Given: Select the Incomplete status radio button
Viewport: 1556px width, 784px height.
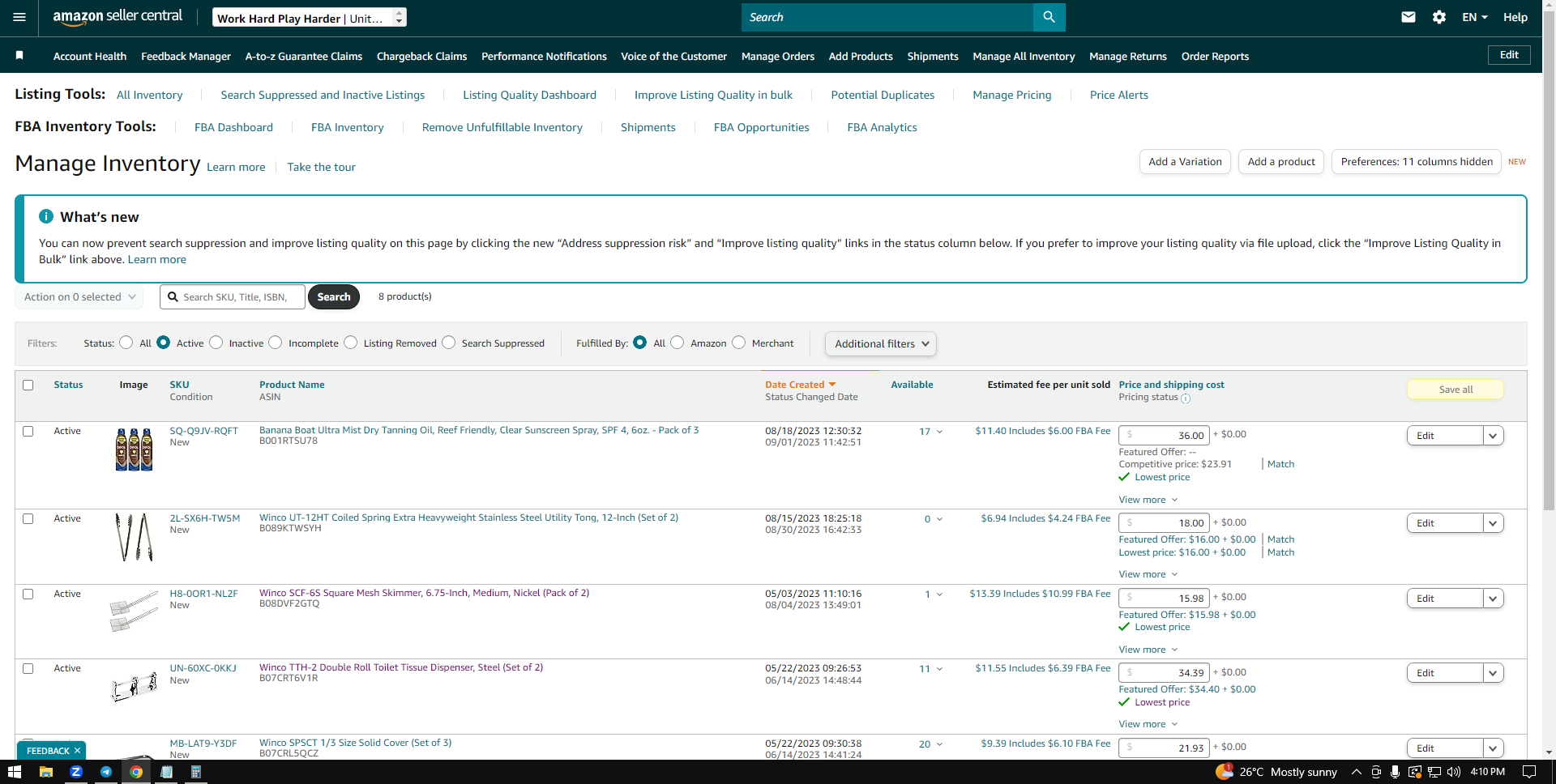Looking at the screenshot, I should tap(276, 343).
